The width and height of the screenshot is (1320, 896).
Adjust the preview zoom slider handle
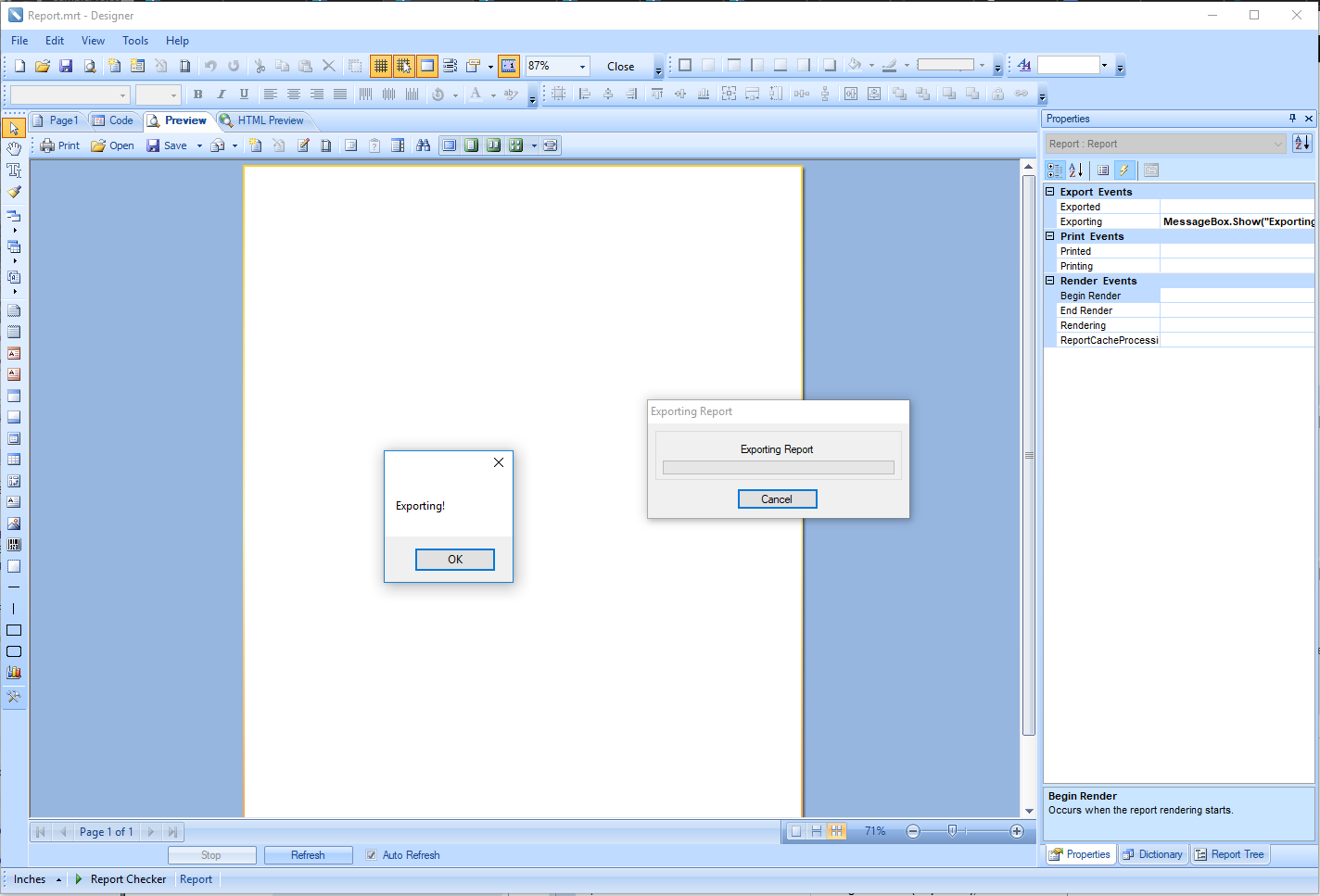(x=952, y=831)
